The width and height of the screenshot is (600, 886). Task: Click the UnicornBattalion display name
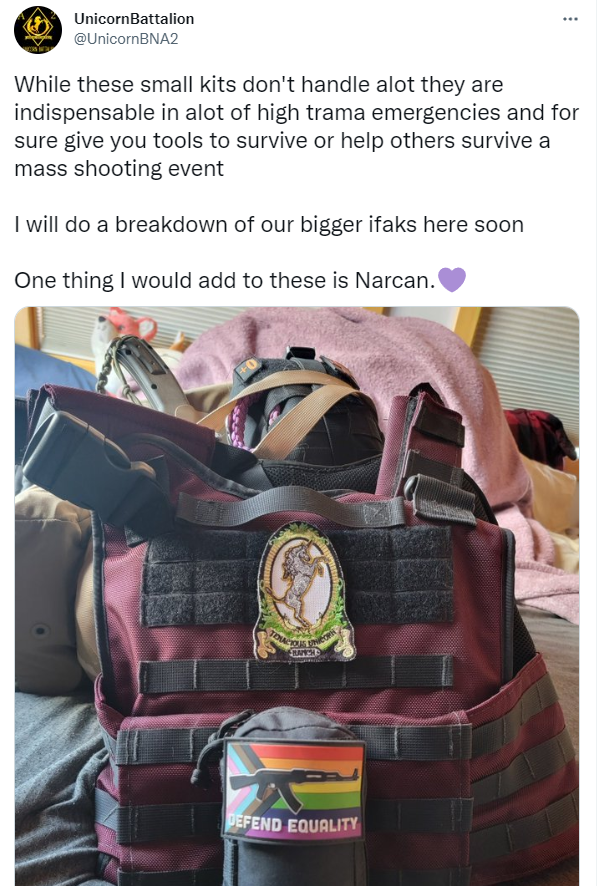click(134, 19)
